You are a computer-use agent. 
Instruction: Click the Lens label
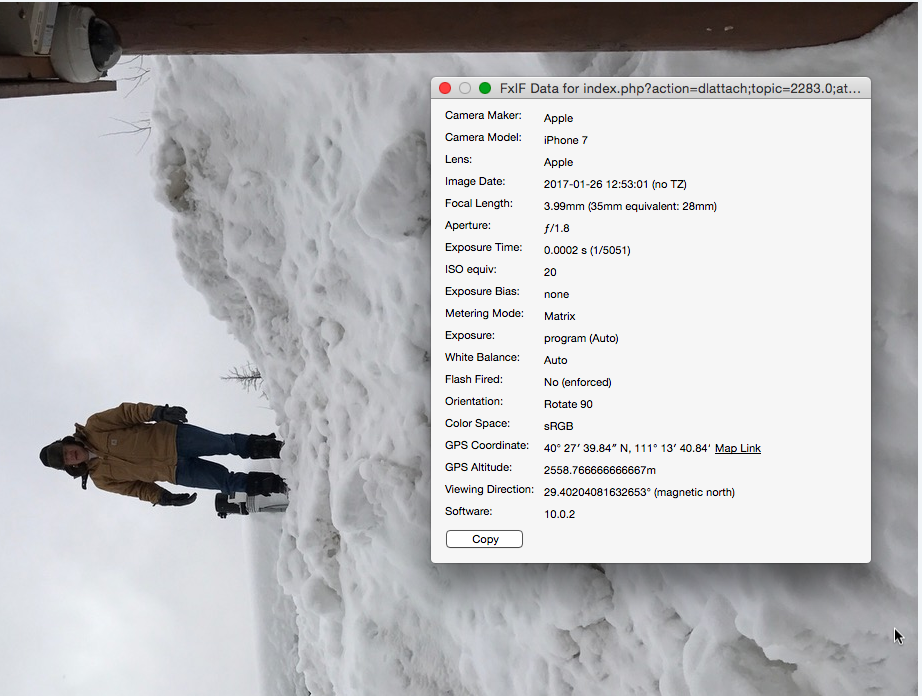click(x=459, y=159)
